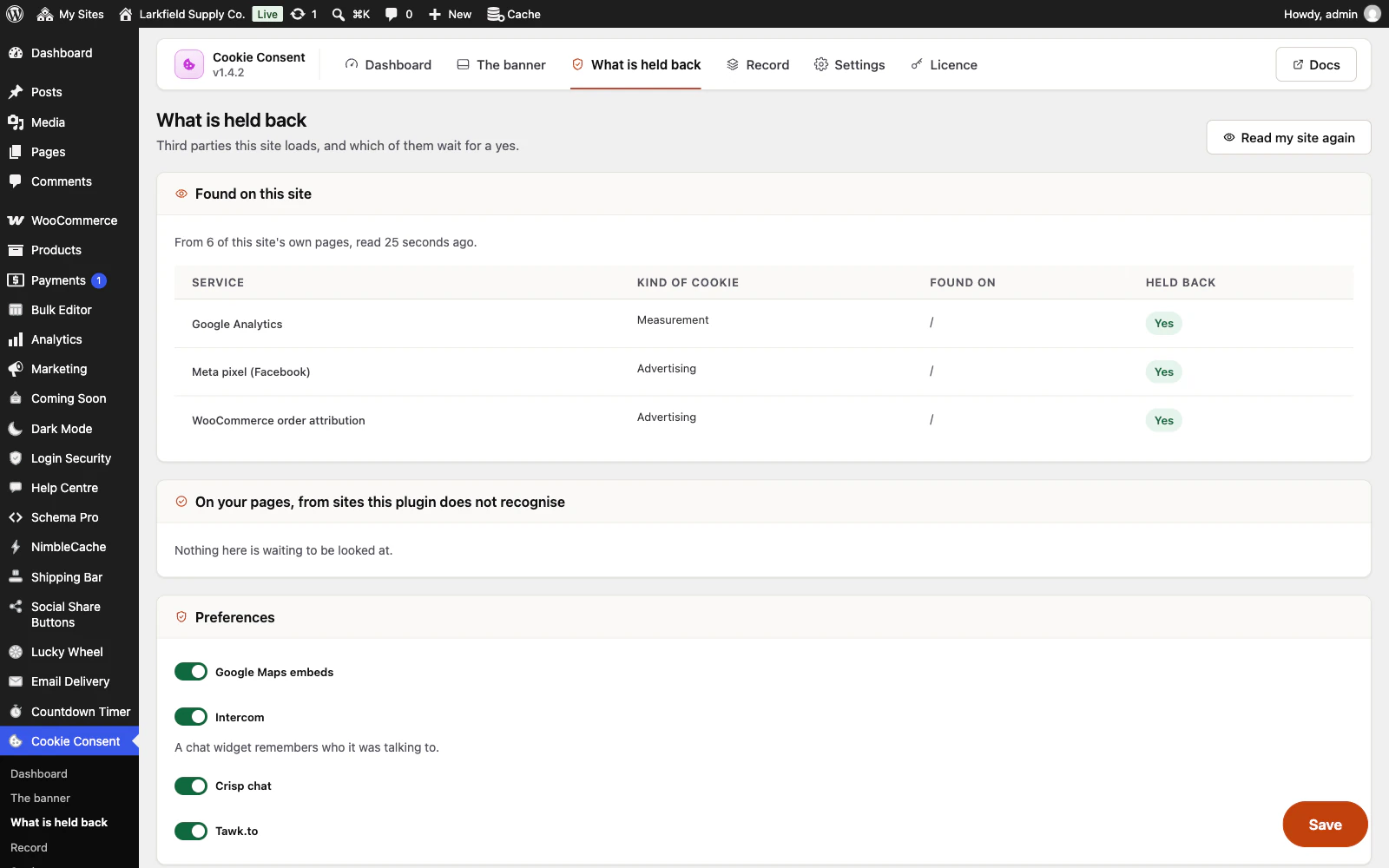Open My Sites network icon
This screenshot has width=1389, height=868.
[45, 14]
